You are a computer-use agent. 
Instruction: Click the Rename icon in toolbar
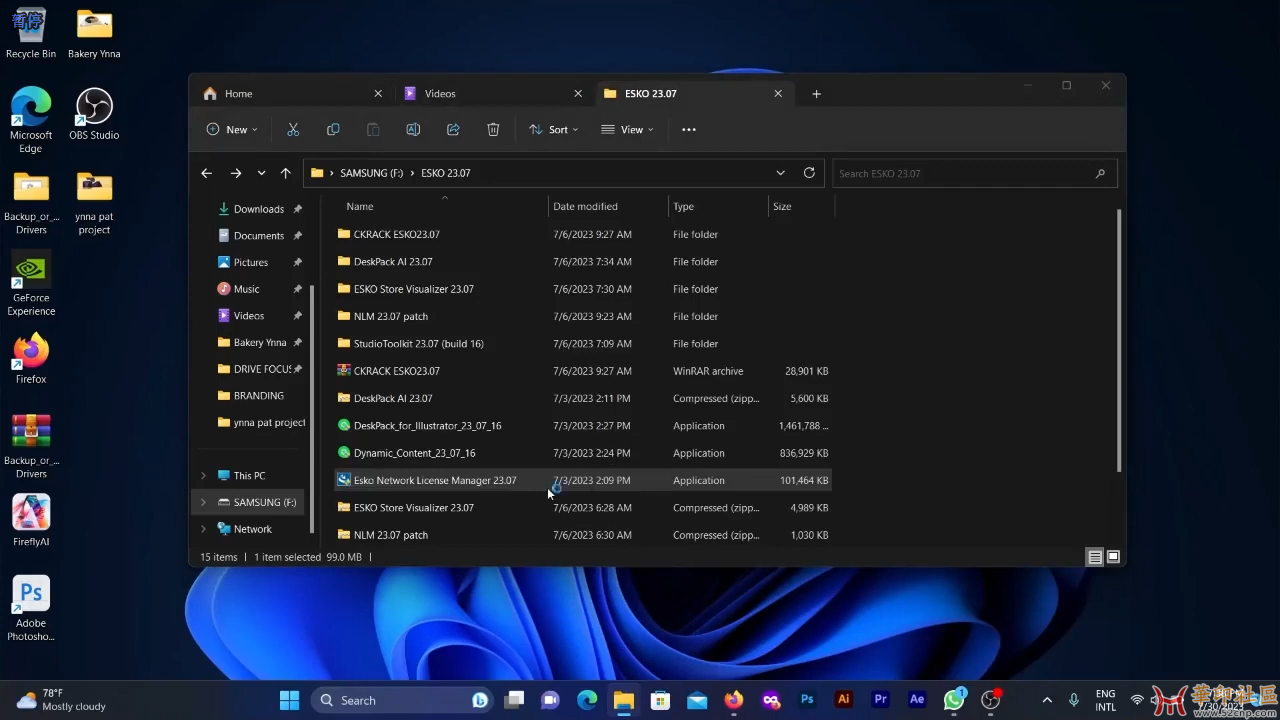[413, 130]
